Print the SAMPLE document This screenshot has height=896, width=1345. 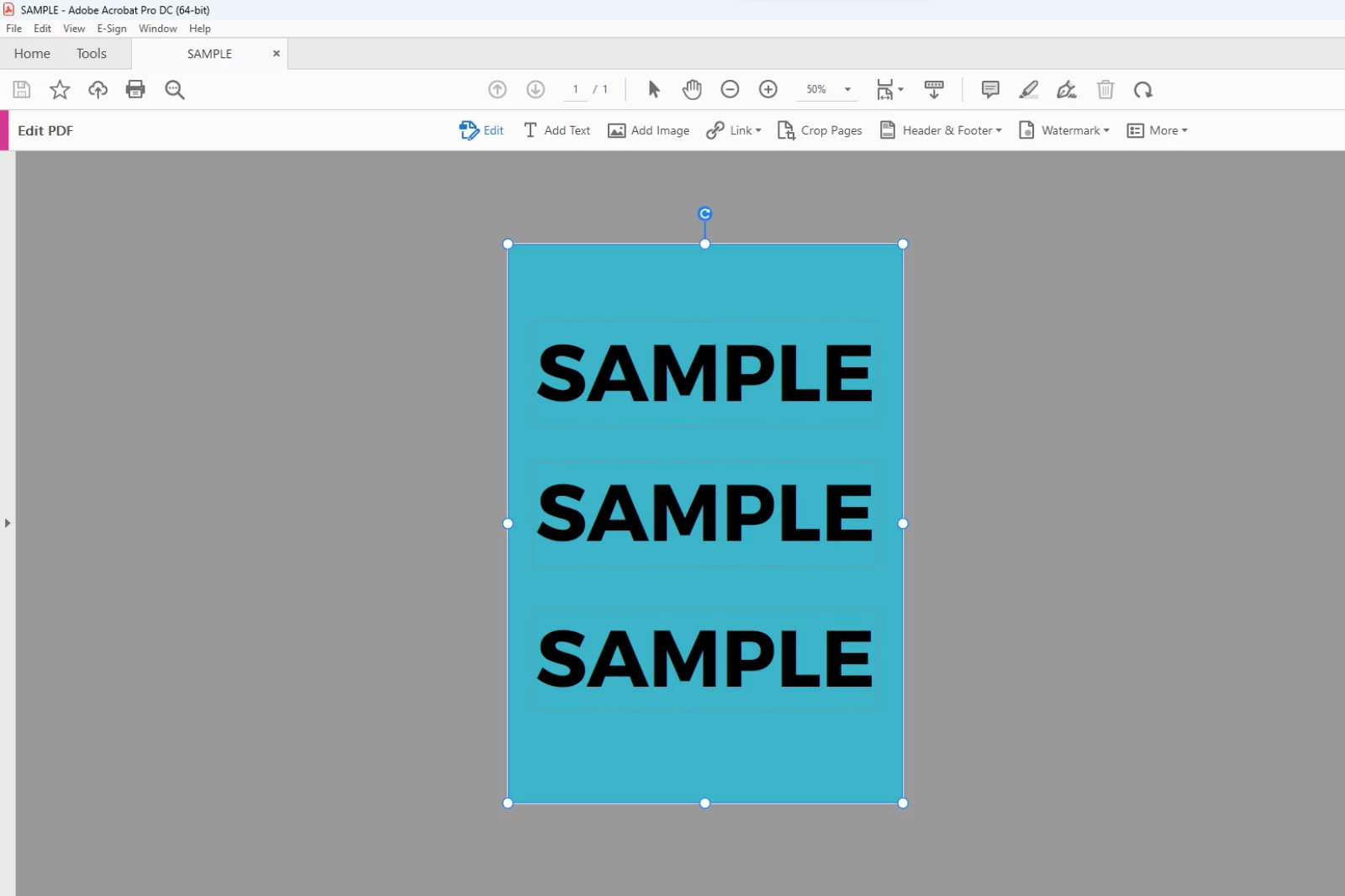click(135, 89)
